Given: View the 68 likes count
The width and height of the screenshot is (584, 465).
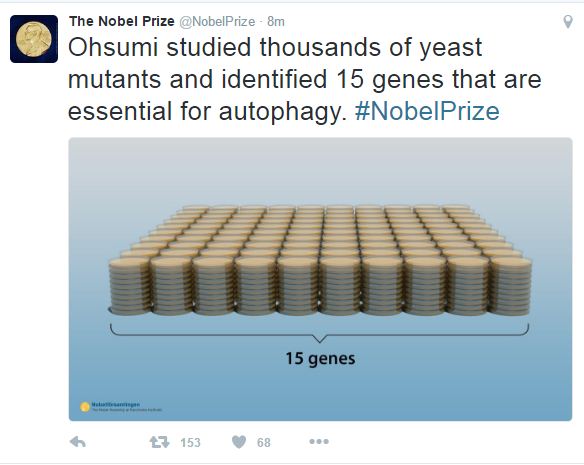Looking at the screenshot, I should pos(264,443).
